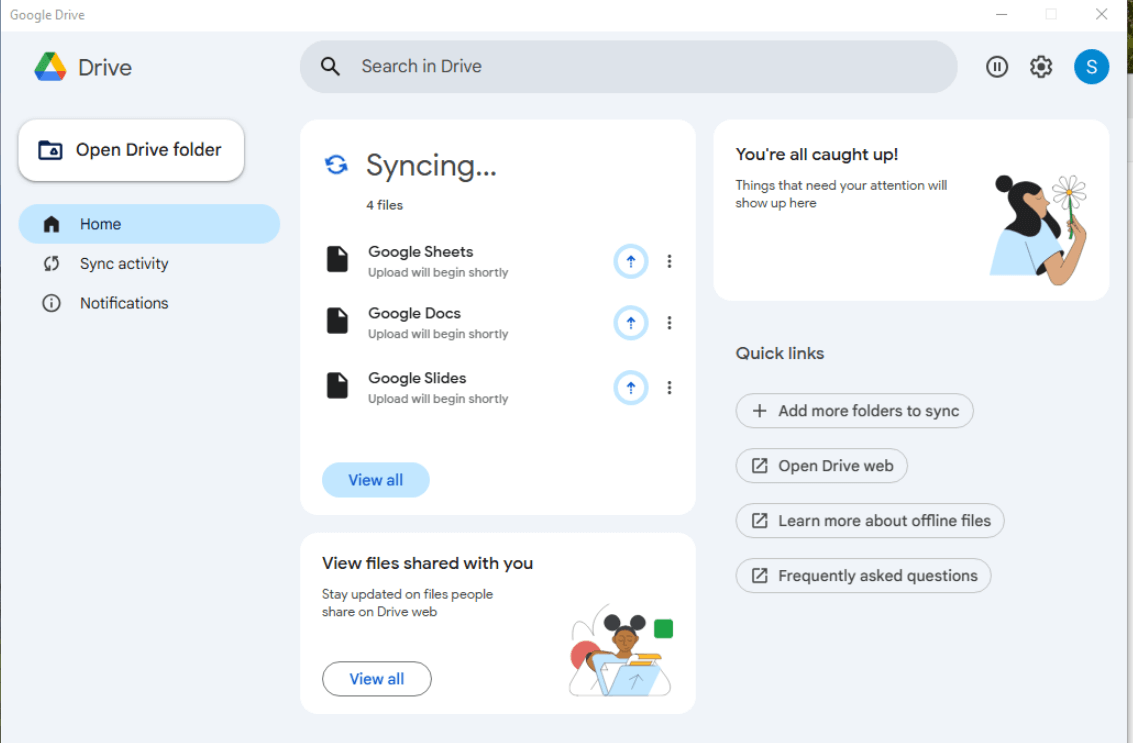Open more options for Google Slides file
The height and width of the screenshot is (743, 1133).
[x=669, y=388]
